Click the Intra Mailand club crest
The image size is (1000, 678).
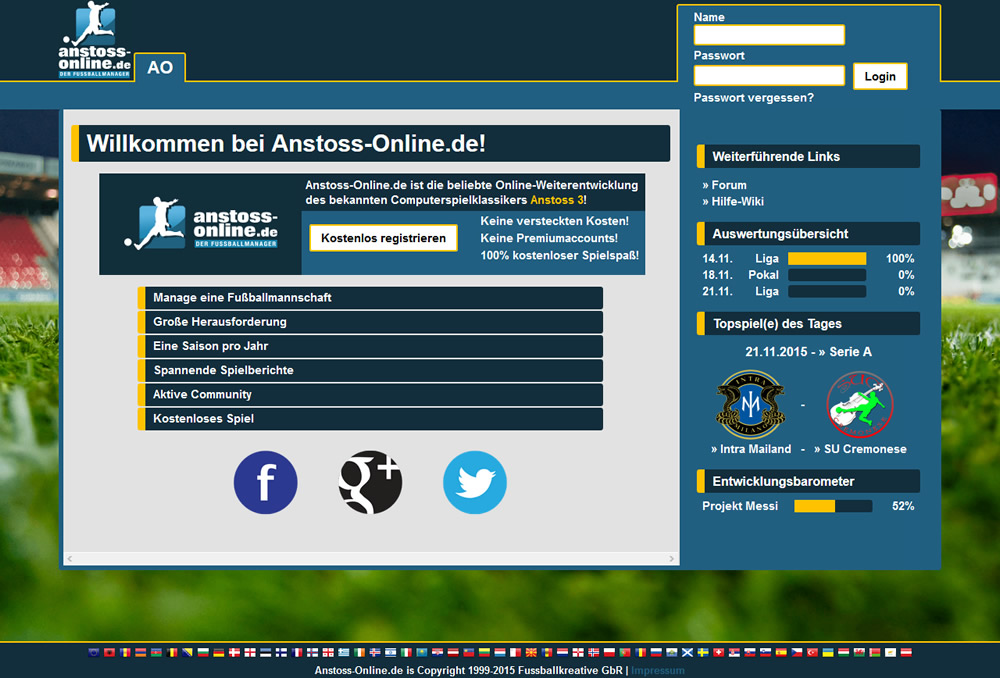750,404
